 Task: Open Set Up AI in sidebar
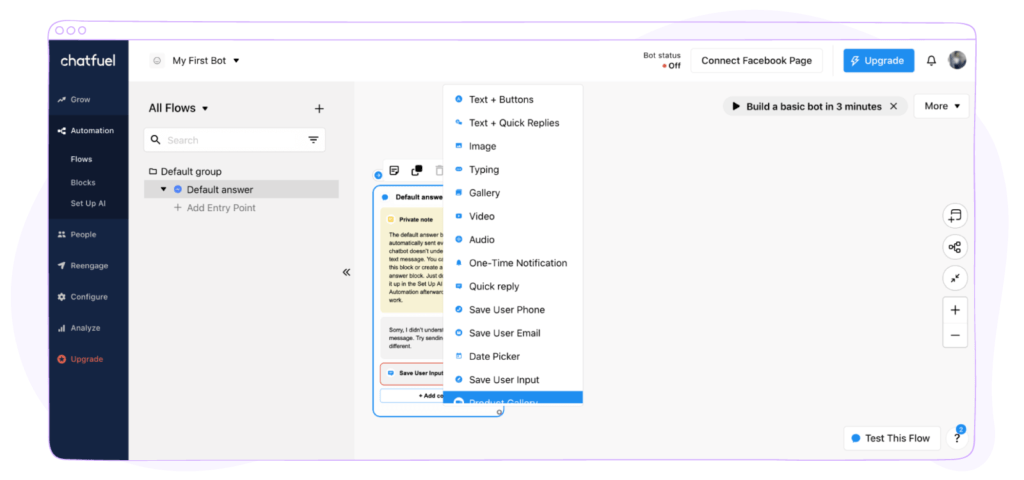pyautogui.click(x=88, y=203)
